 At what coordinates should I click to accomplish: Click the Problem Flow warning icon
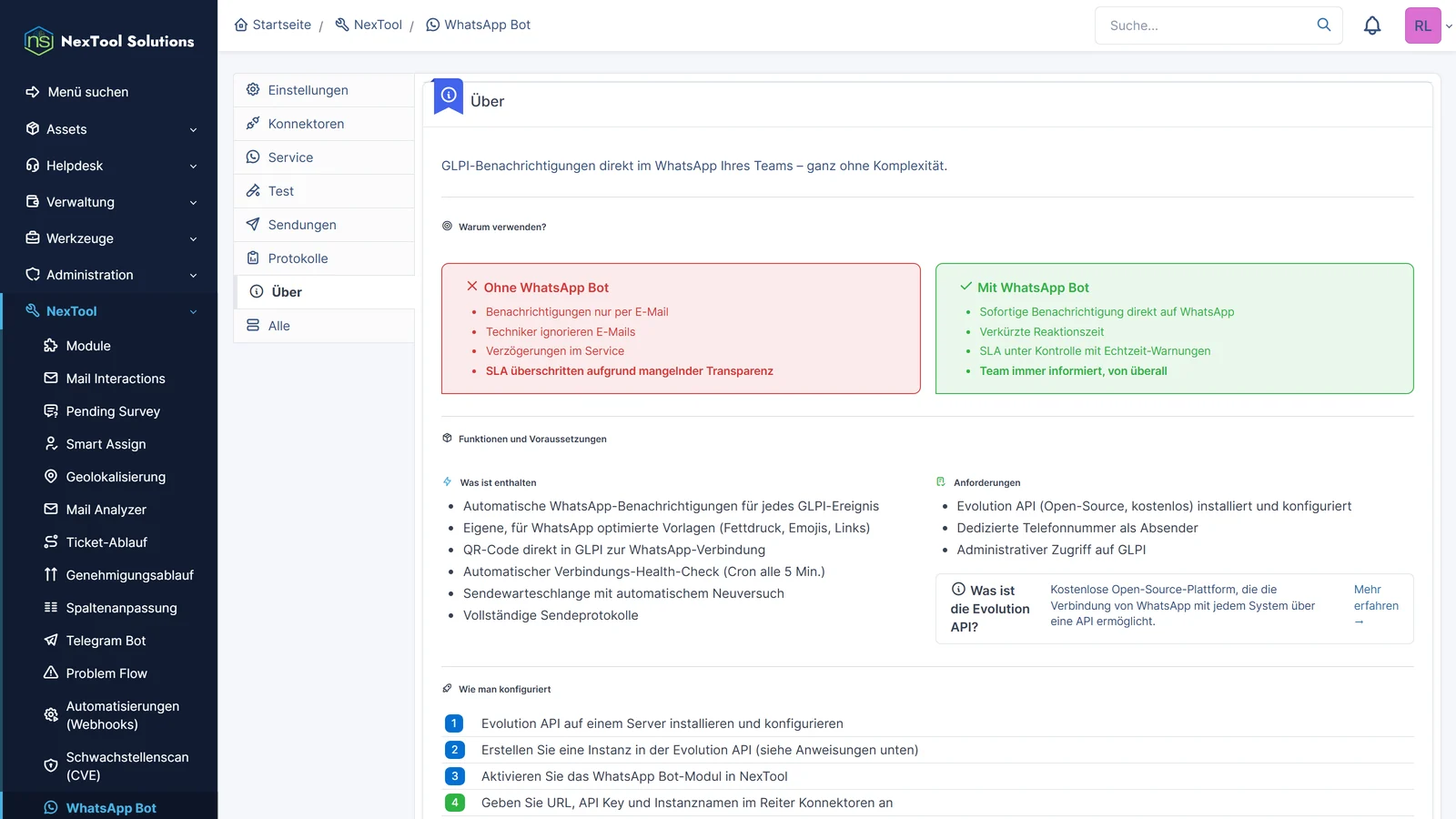pos(51,672)
